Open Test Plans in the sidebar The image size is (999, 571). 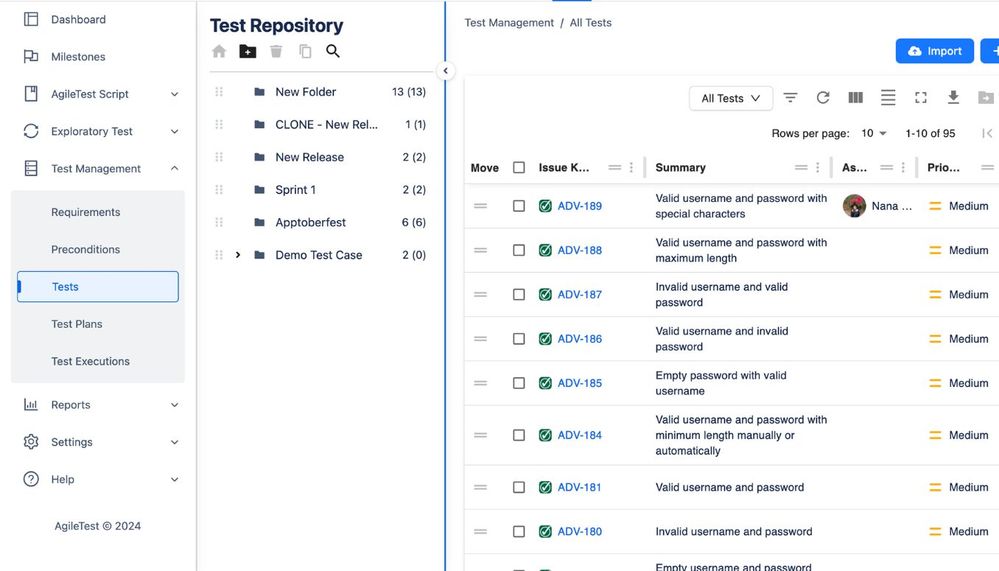(76, 324)
